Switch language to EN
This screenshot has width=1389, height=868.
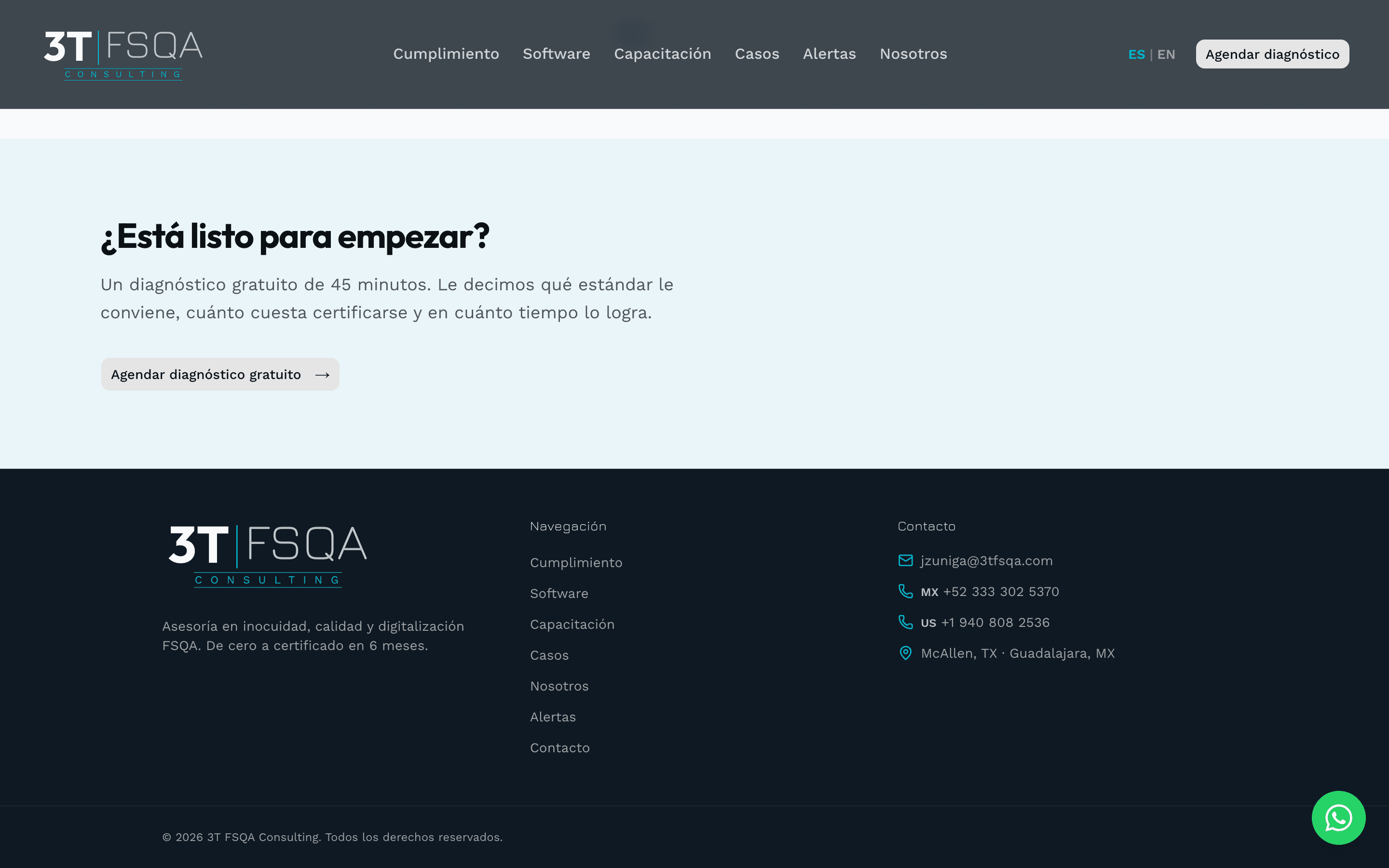1166,54
